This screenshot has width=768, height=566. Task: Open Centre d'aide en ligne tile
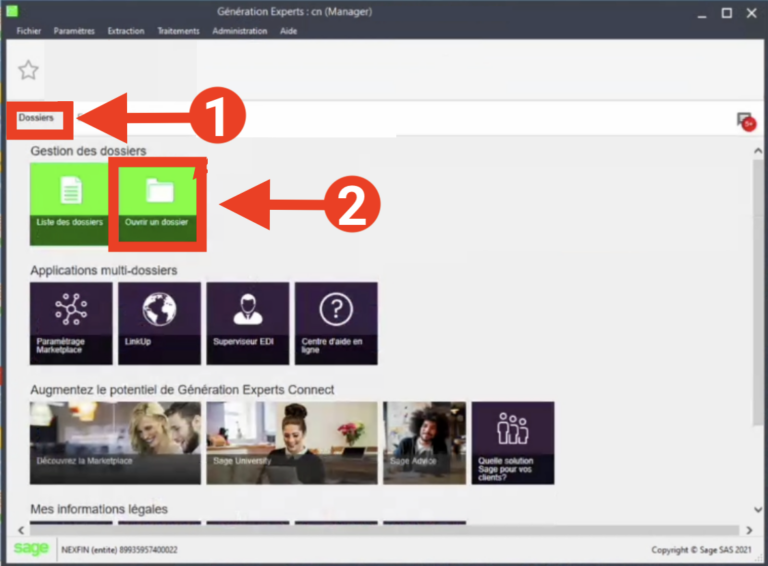(336, 323)
